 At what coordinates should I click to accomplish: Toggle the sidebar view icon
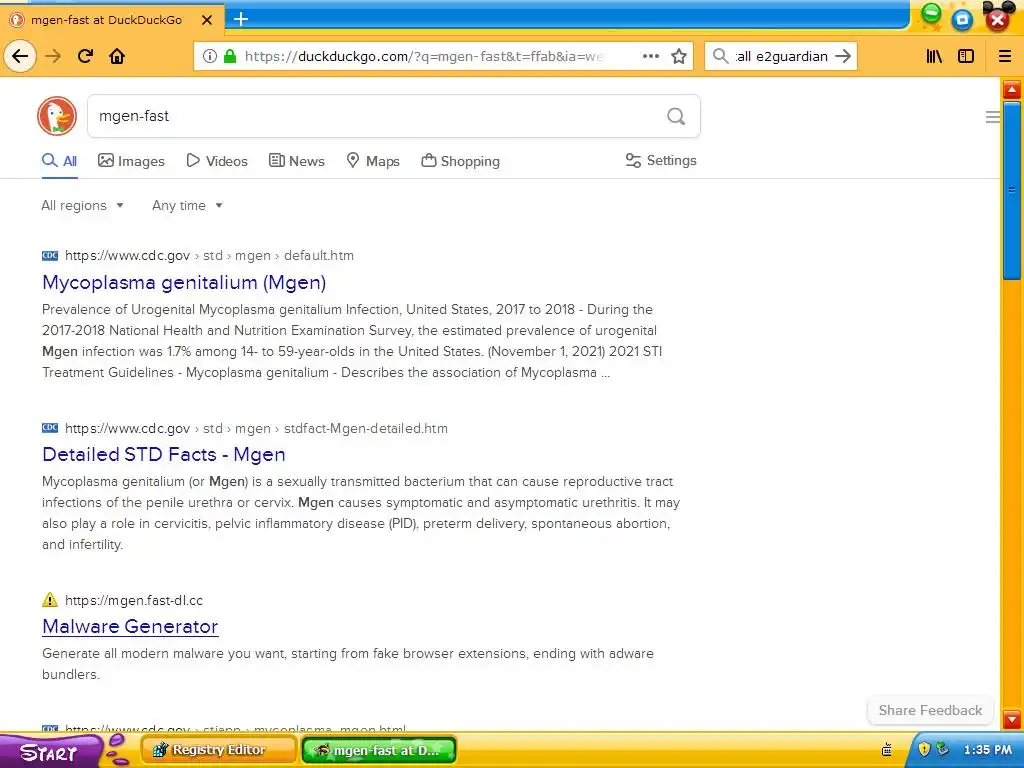pyautogui.click(x=966, y=56)
